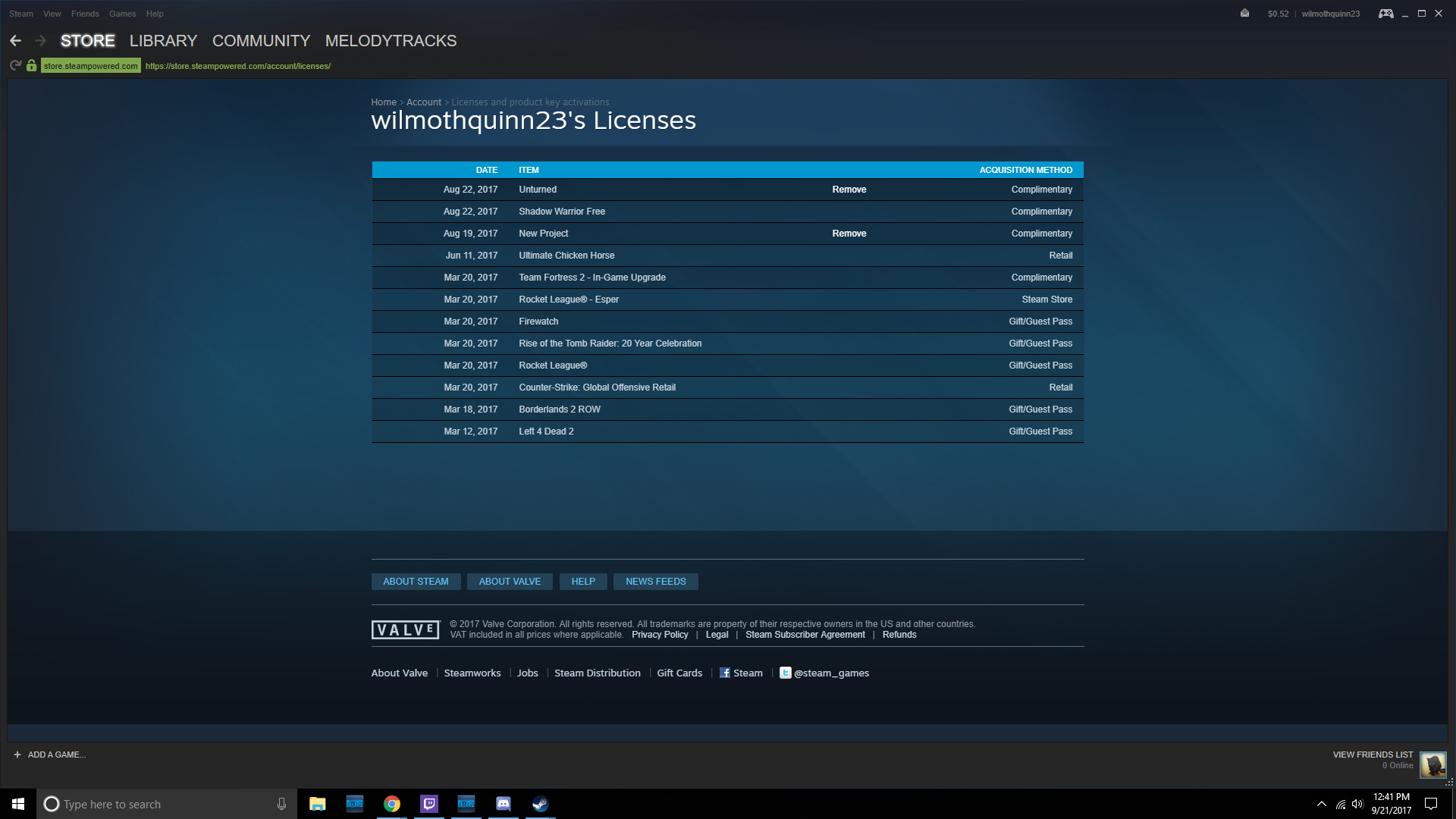Viewport: 1456px width, 819px height.
Task: Open Google Chrome from the taskbar
Action: click(x=391, y=804)
